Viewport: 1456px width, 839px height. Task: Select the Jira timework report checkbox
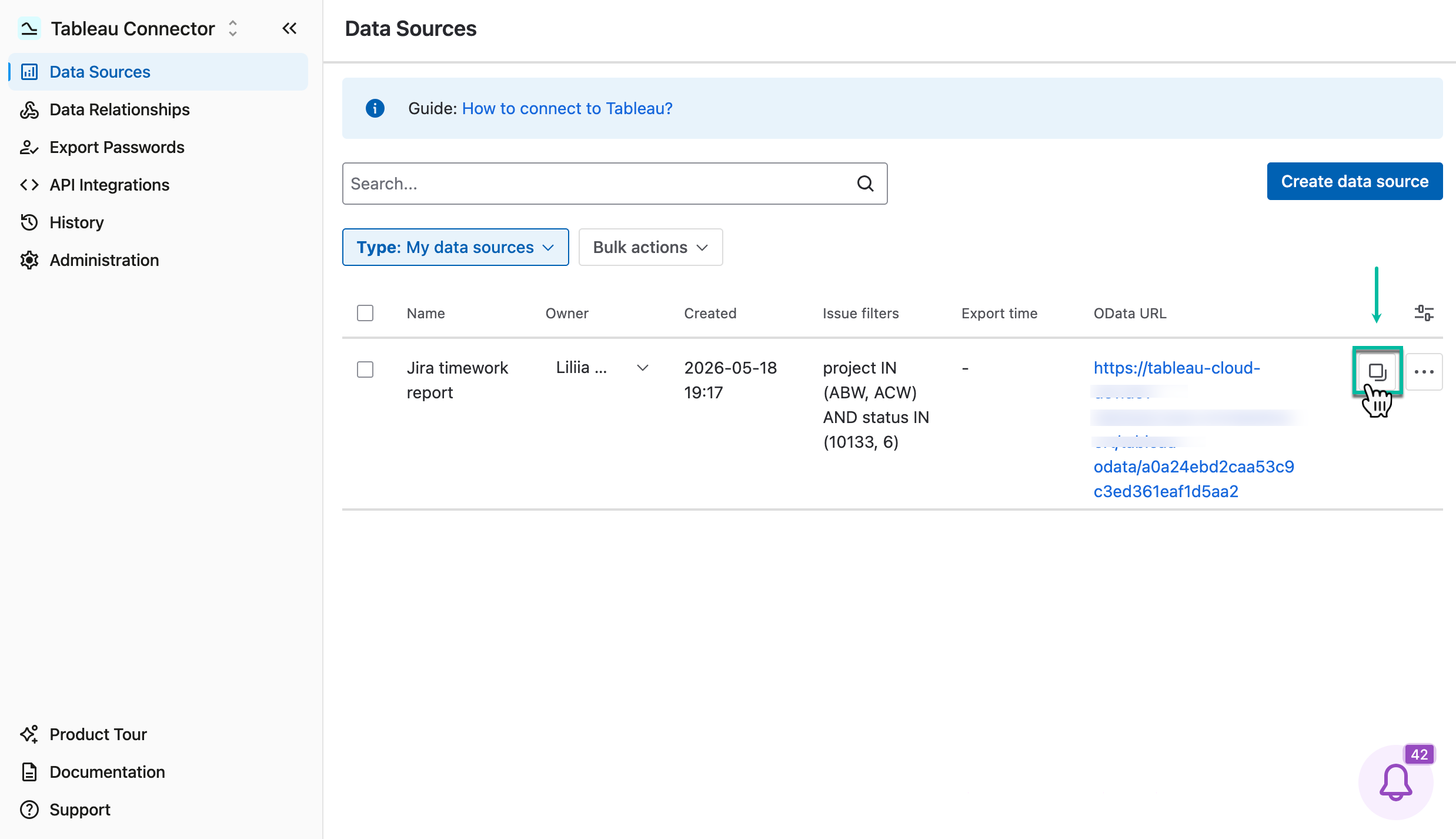click(x=365, y=369)
